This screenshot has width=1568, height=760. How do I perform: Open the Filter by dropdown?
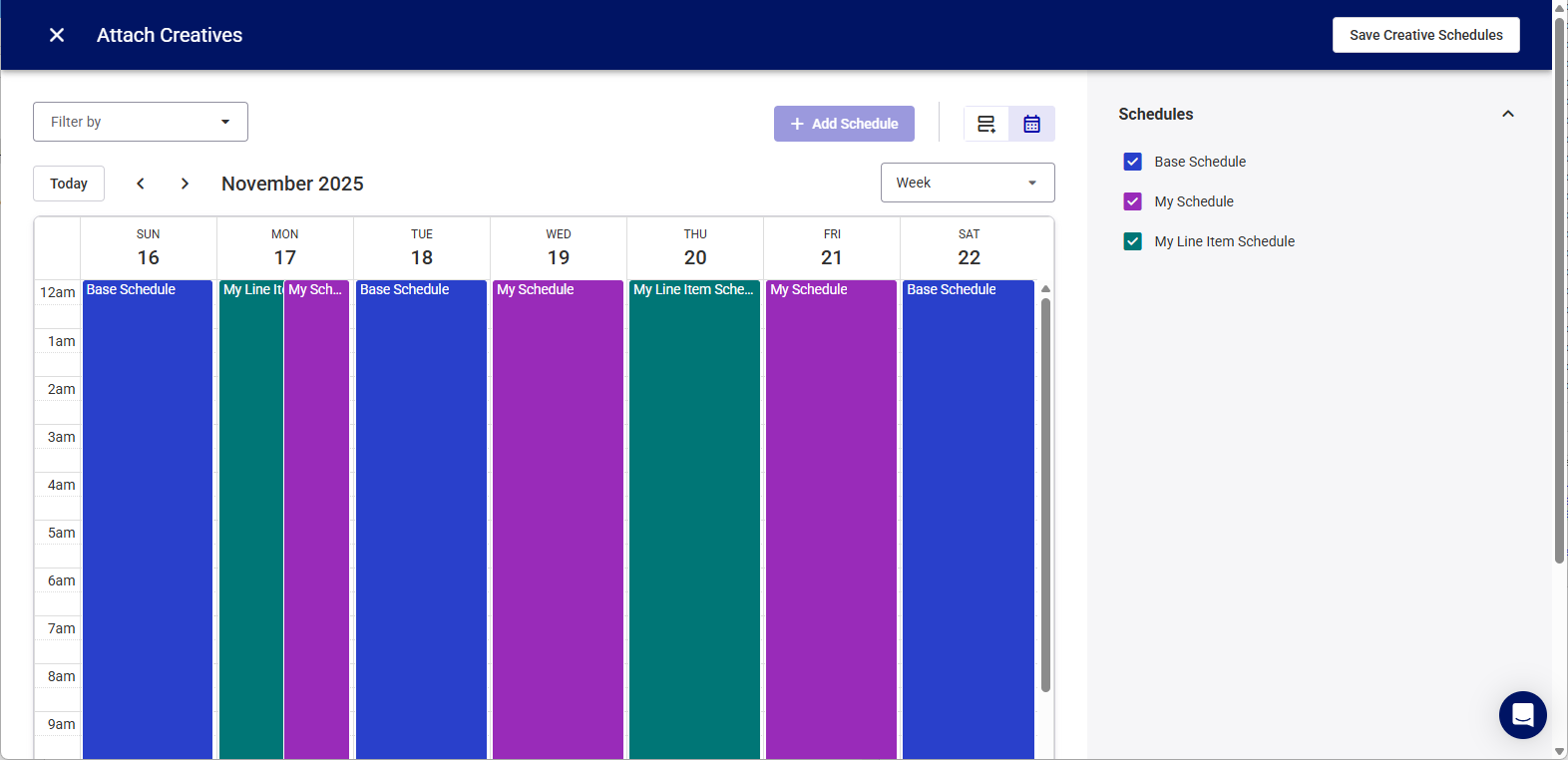141,122
